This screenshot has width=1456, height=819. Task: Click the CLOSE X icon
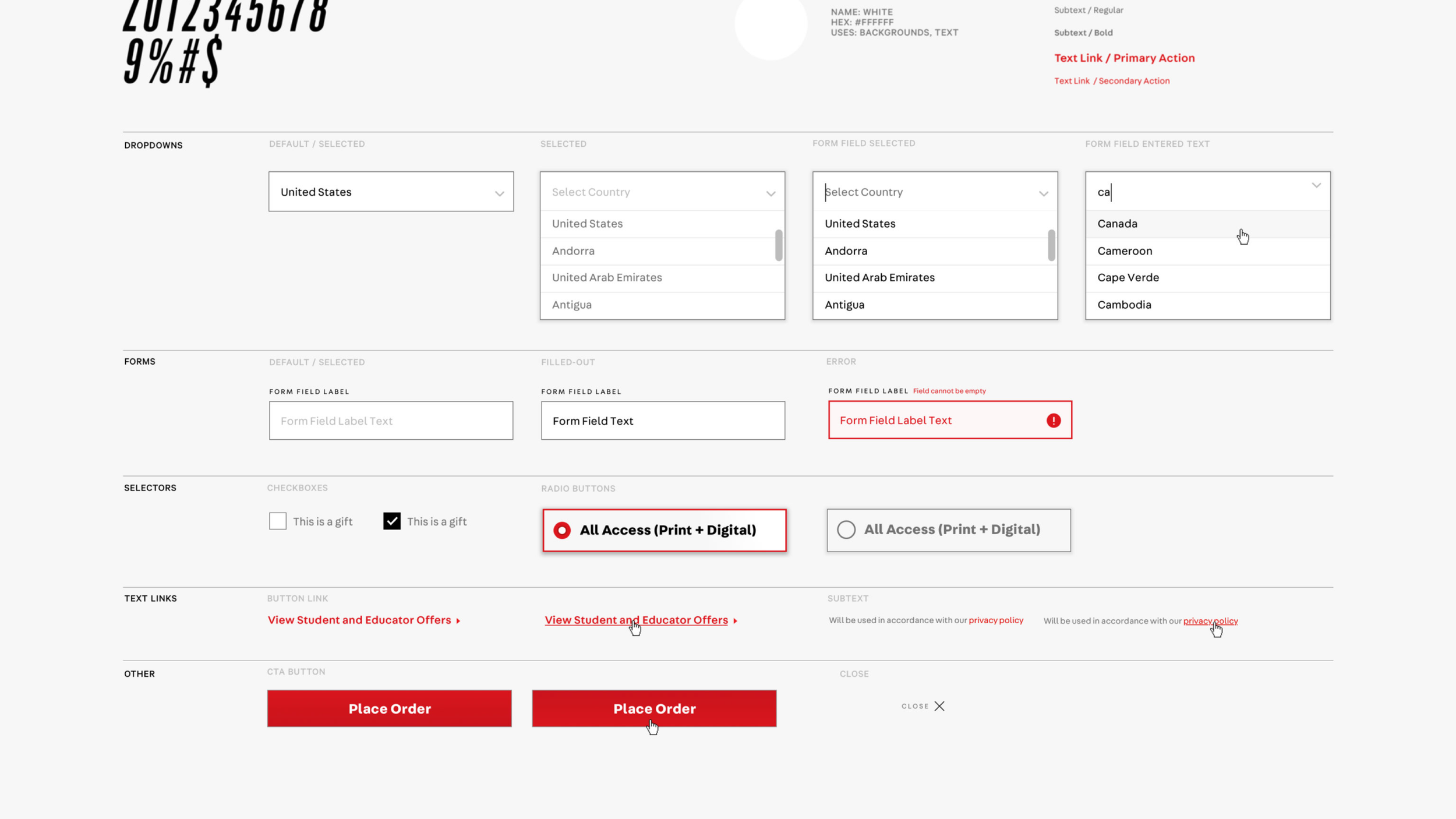click(939, 706)
